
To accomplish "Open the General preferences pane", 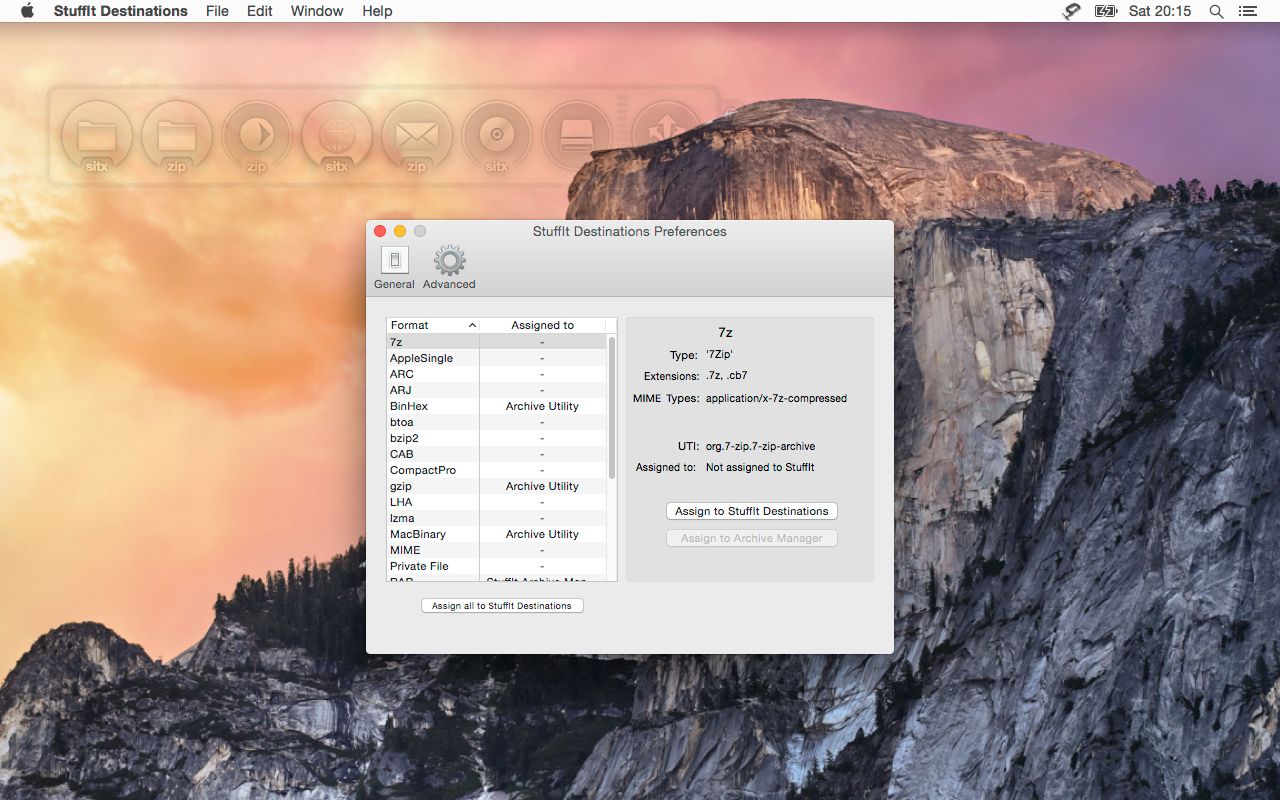I will point(394,267).
